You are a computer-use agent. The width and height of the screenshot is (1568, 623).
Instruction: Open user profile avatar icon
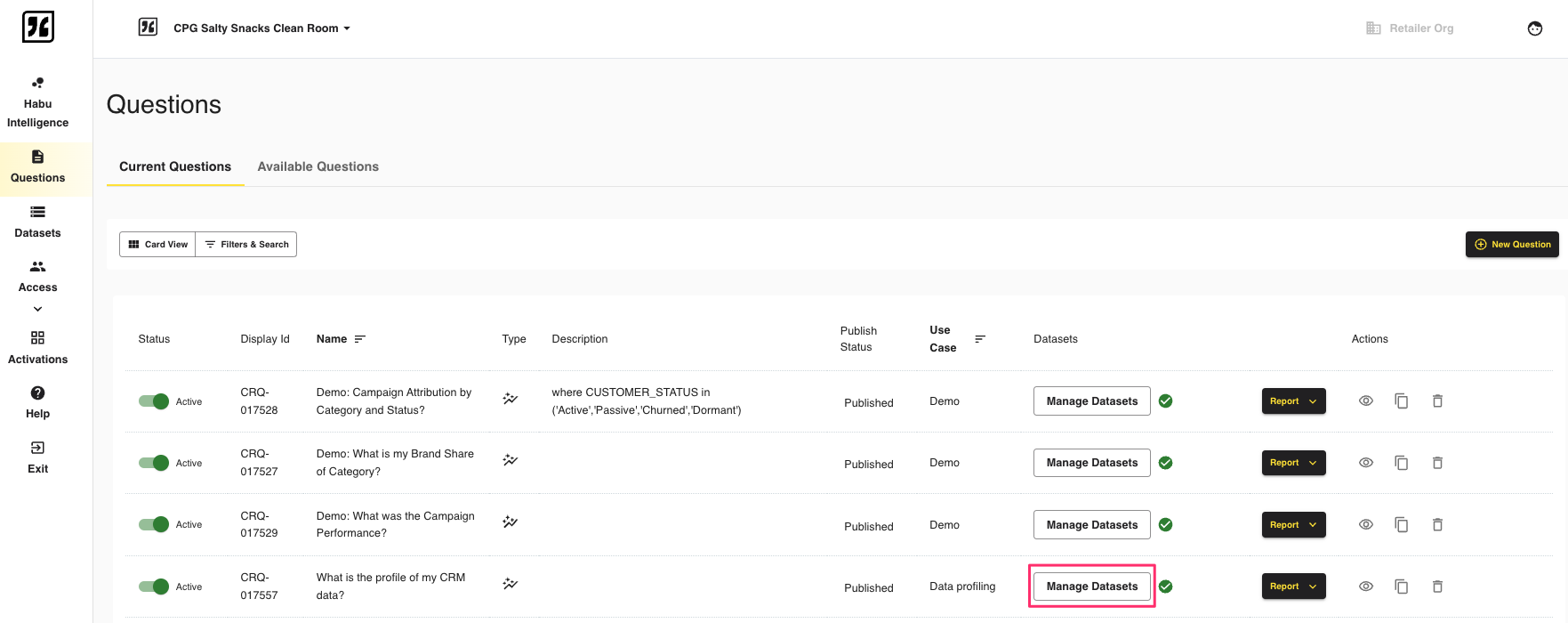[x=1534, y=28]
